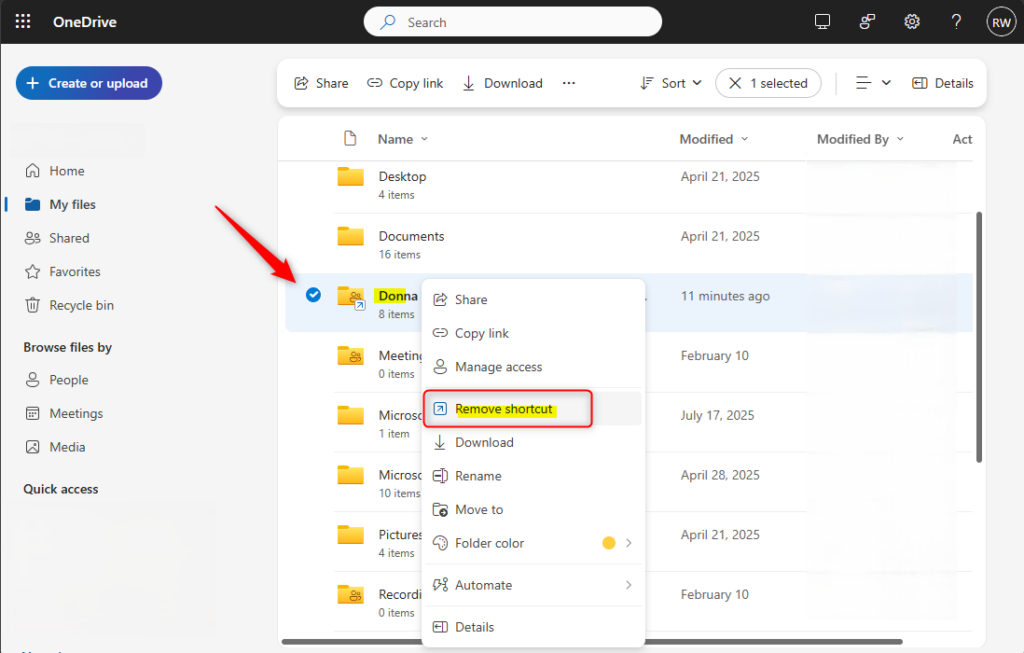Open the presentation screen icon in header

pyautogui.click(x=822, y=22)
